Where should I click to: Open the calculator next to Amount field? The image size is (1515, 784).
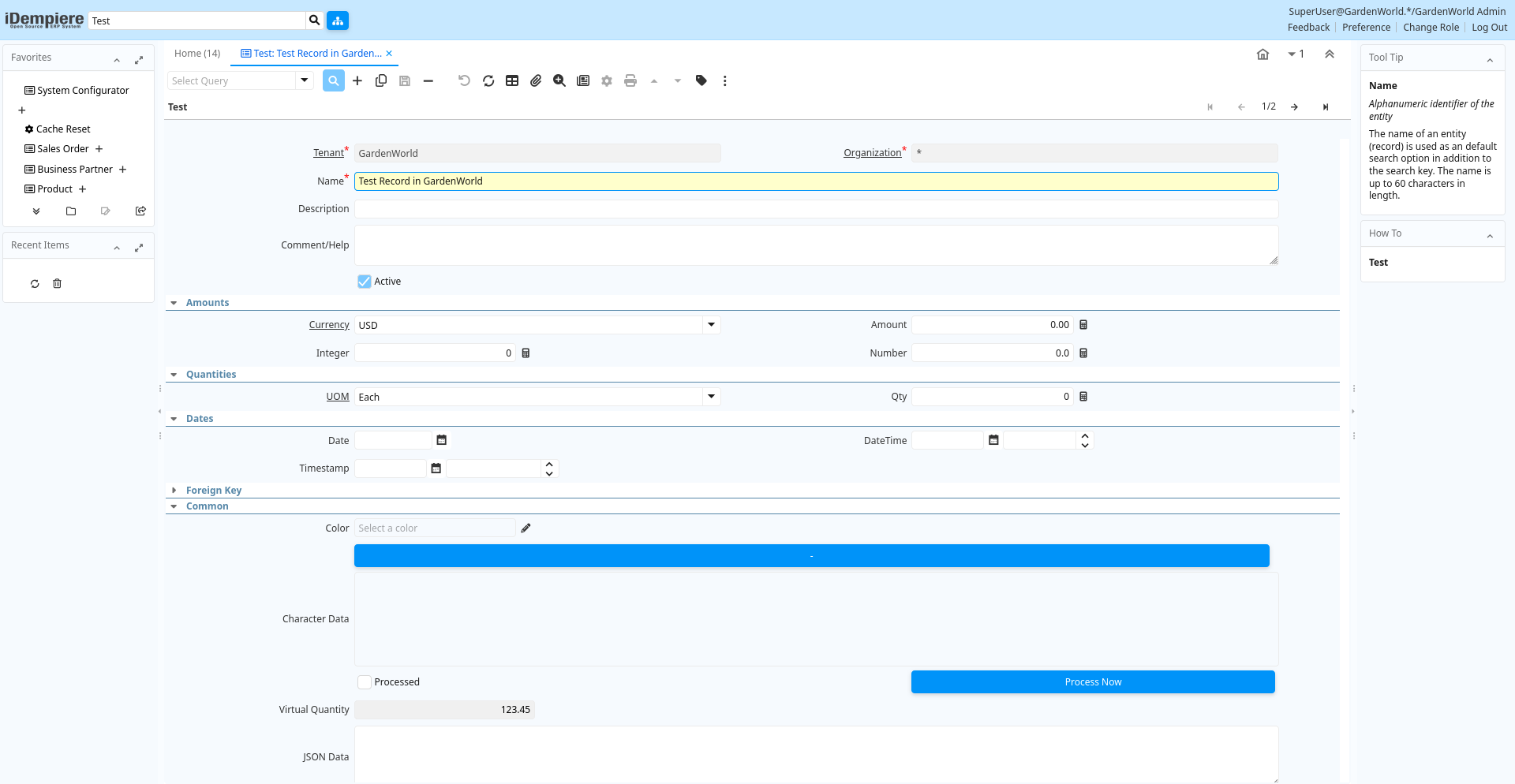(1083, 325)
